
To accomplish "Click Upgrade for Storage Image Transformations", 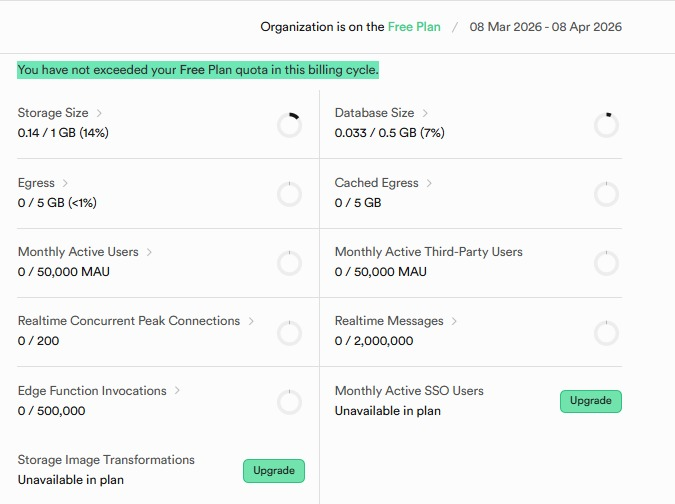I will coord(273,470).
